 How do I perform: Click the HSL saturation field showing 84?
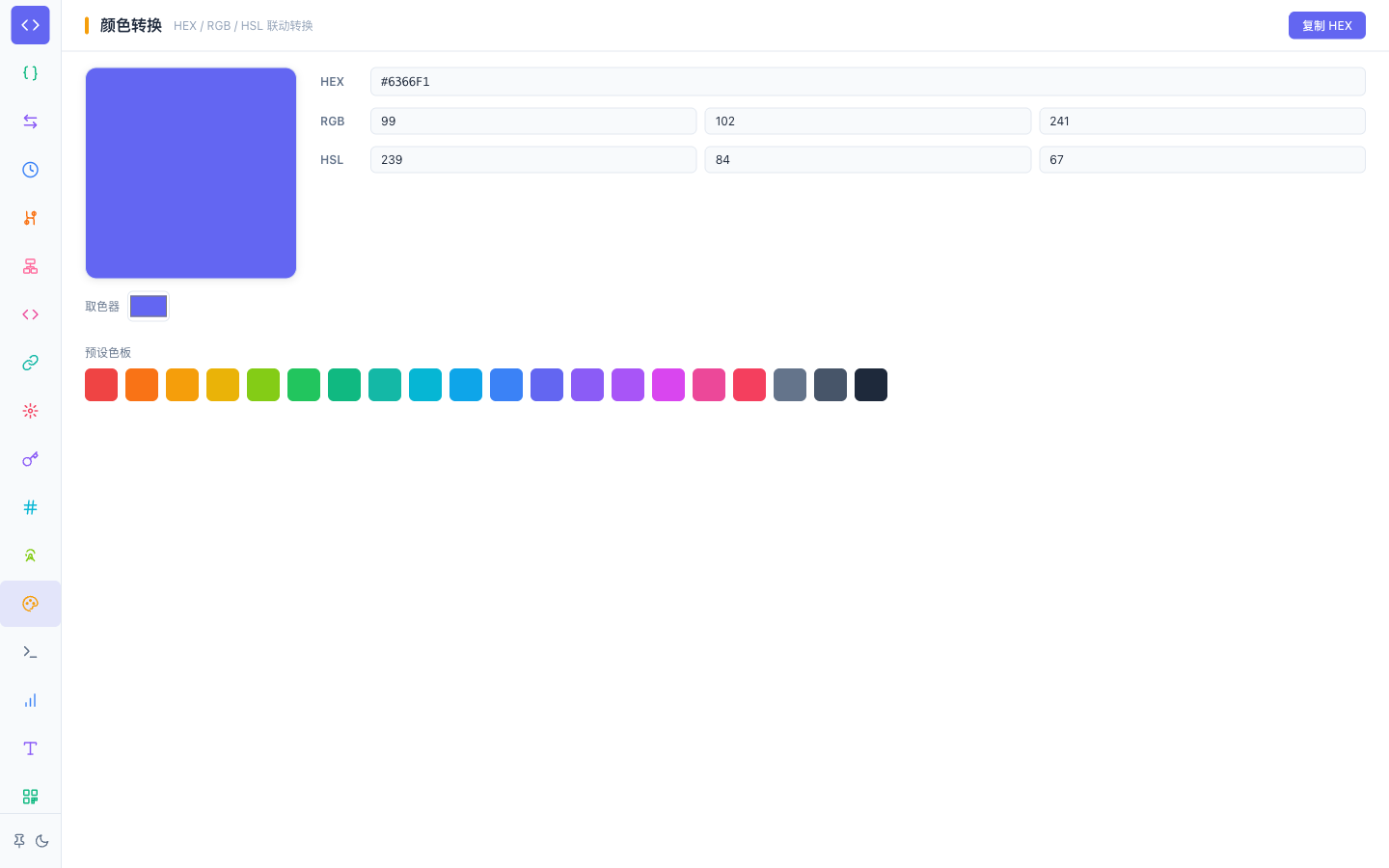(x=868, y=159)
